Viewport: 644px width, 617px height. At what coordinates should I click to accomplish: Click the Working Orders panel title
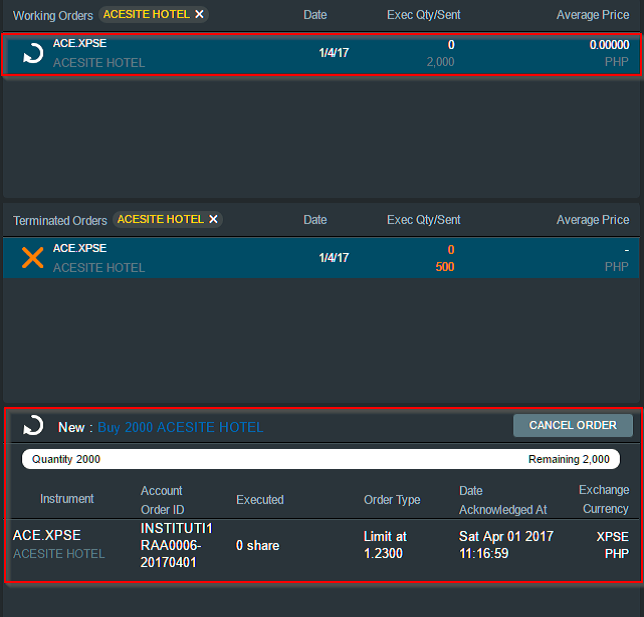click(x=53, y=16)
